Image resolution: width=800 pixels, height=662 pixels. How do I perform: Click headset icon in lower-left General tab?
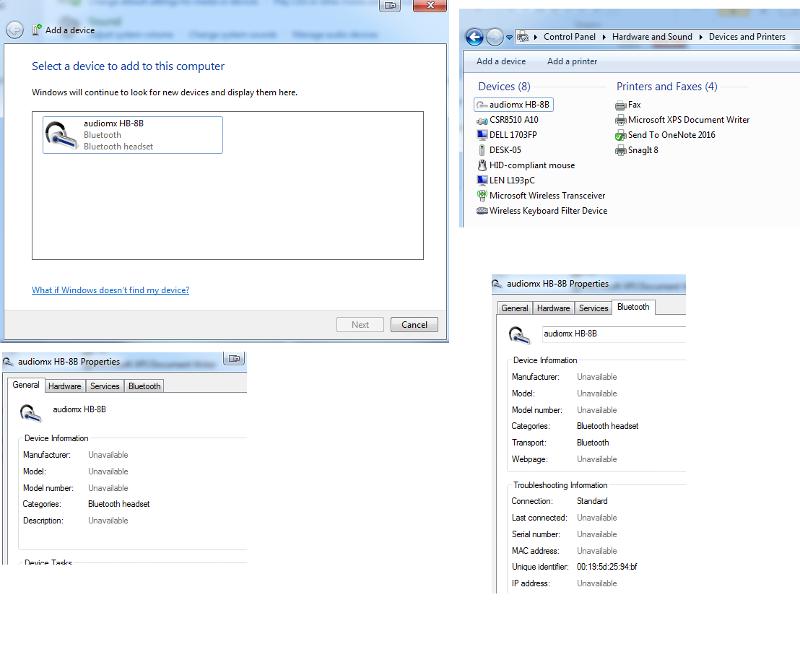click(x=30, y=413)
